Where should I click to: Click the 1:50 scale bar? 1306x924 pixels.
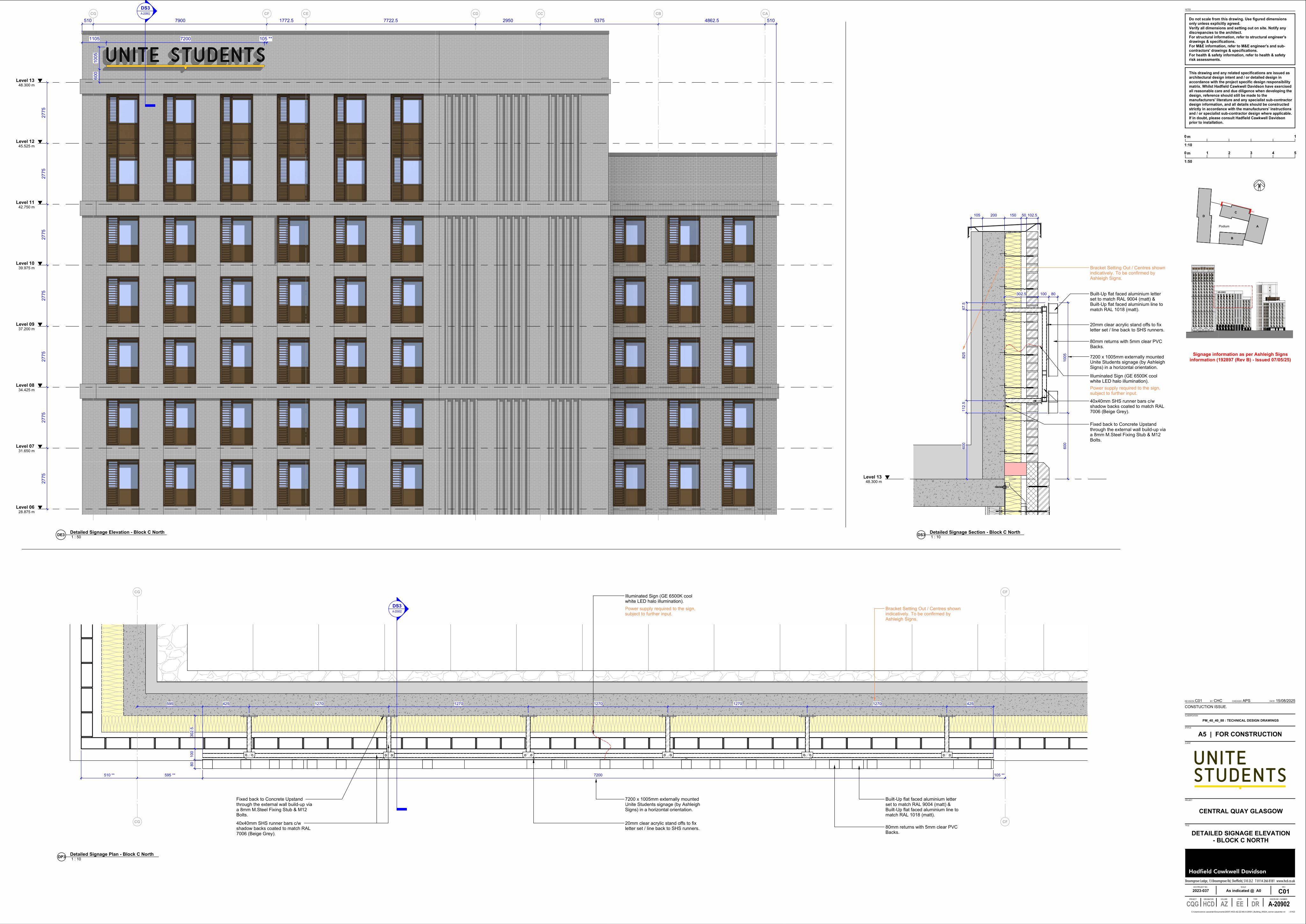point(1240,157)
